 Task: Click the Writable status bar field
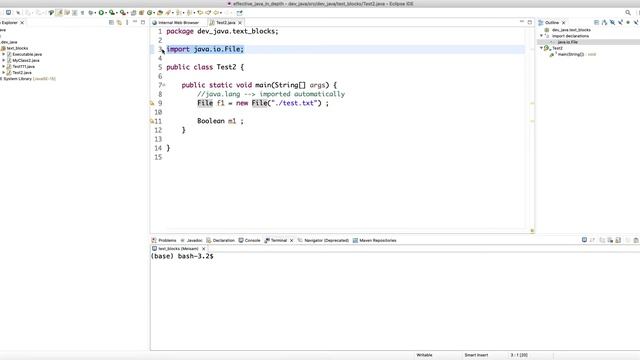[424, 355]
